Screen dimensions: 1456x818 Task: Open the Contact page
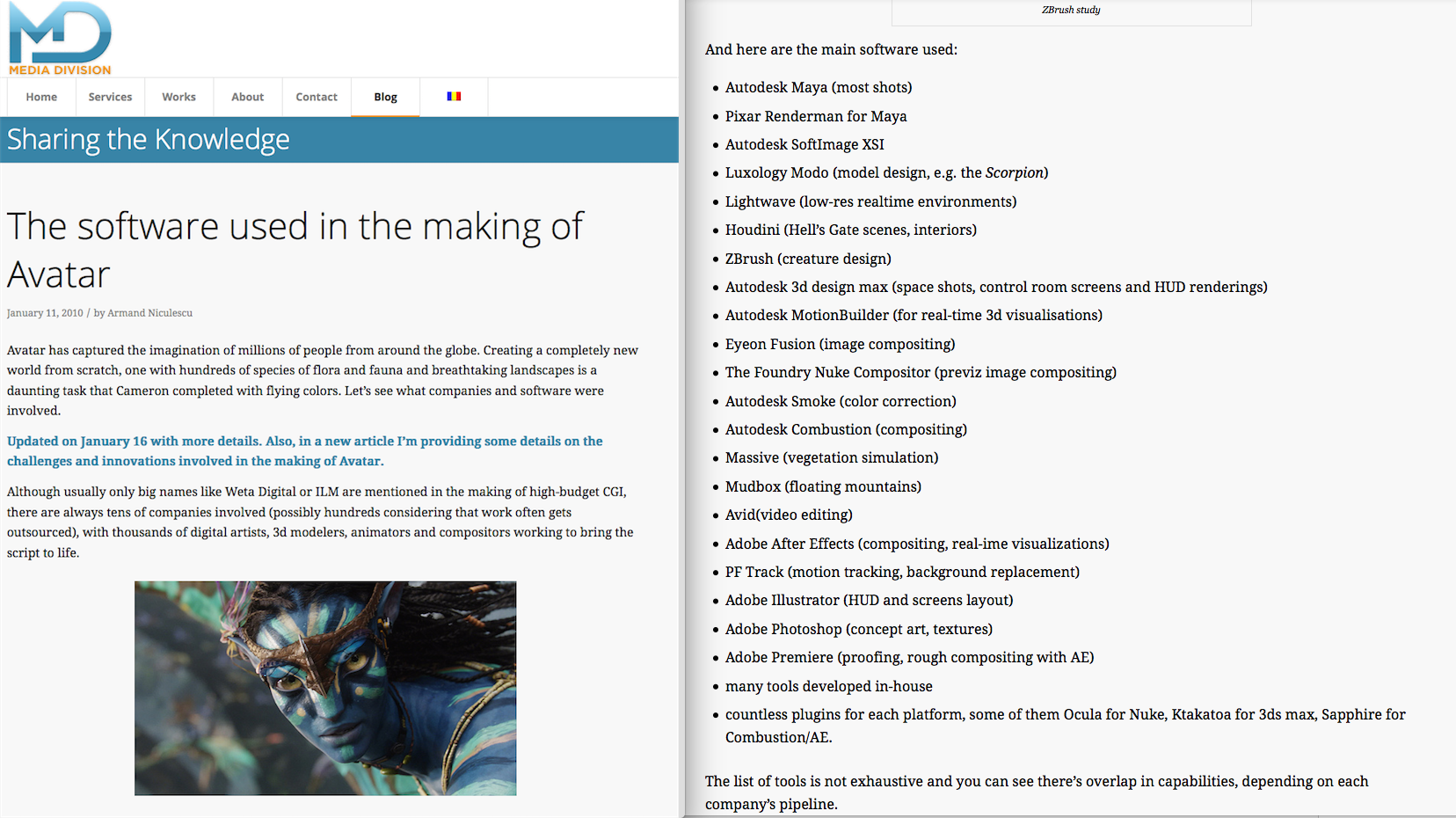click(x=317, y=97)
